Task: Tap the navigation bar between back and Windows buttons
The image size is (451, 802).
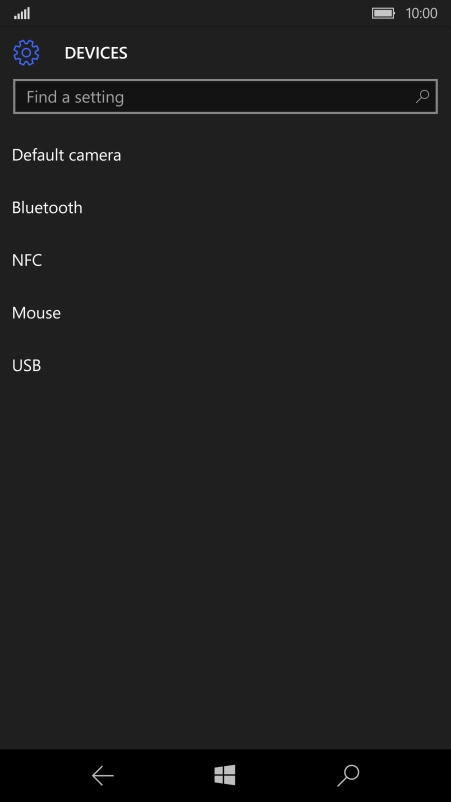Action: (164, 775)
